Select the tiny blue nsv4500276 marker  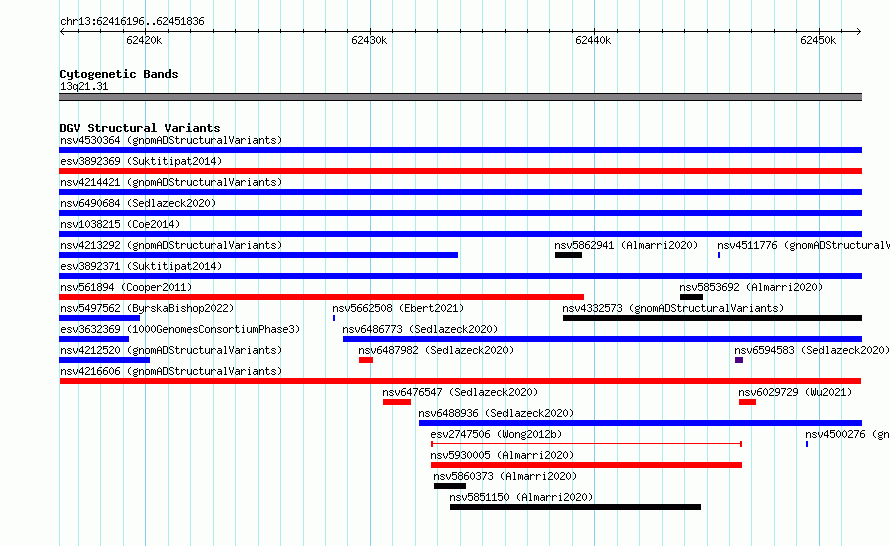click(807, 444)
